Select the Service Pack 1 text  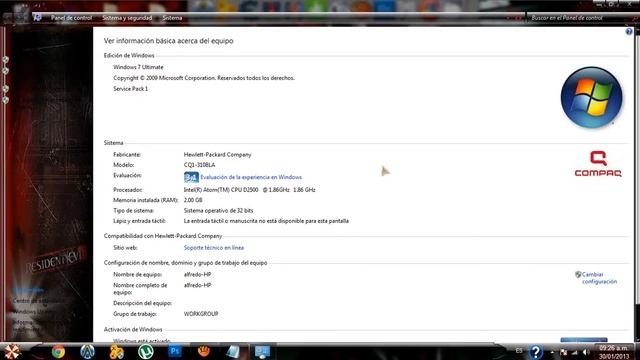pos(131,89)
